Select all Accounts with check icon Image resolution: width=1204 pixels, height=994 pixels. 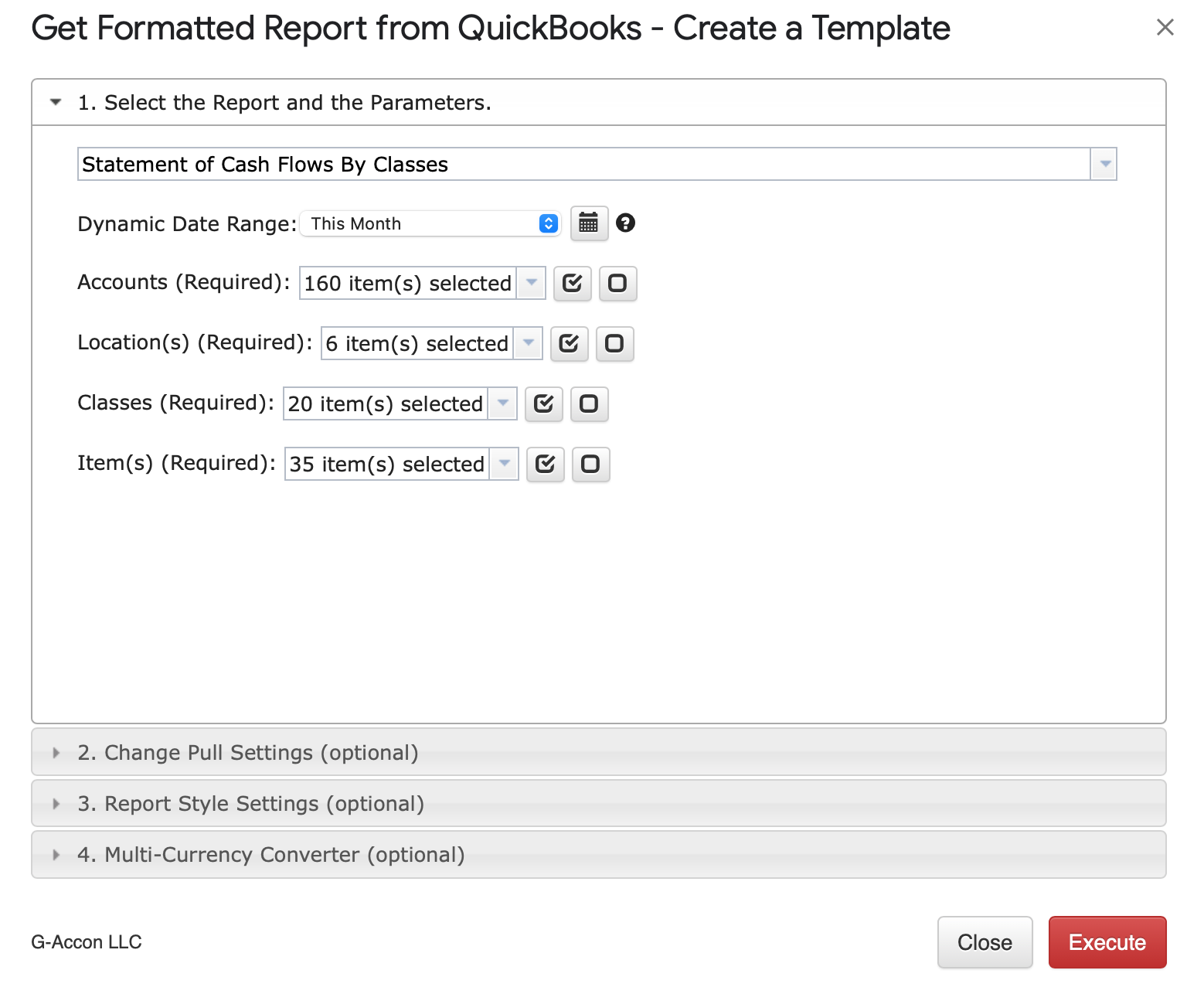(572, 283)
